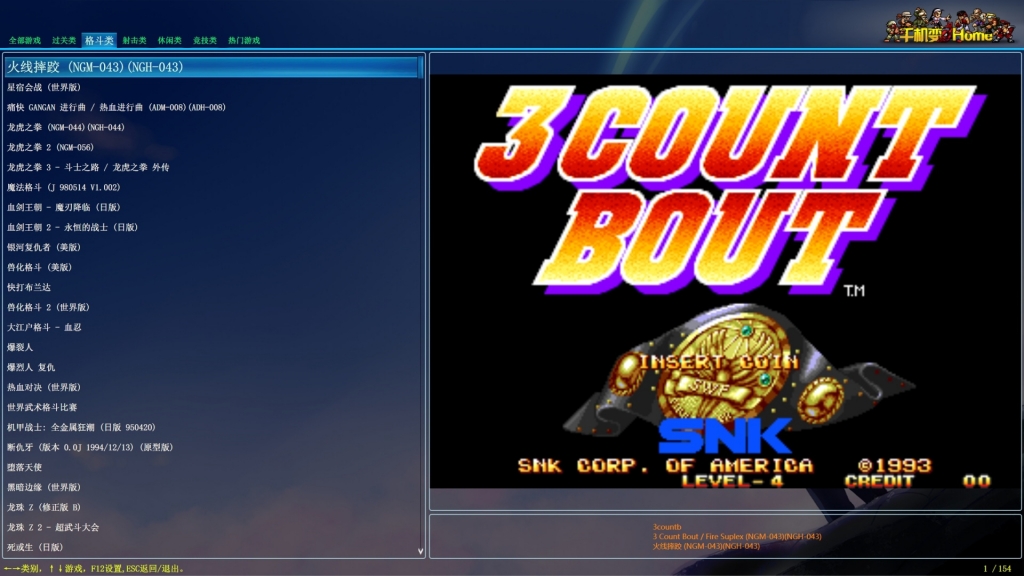The height and width of the screenshot is (576, 1024).
Task: Pick 血剑王朝 - 魔刃降临 (日版)
Action: tap(64, 207)
